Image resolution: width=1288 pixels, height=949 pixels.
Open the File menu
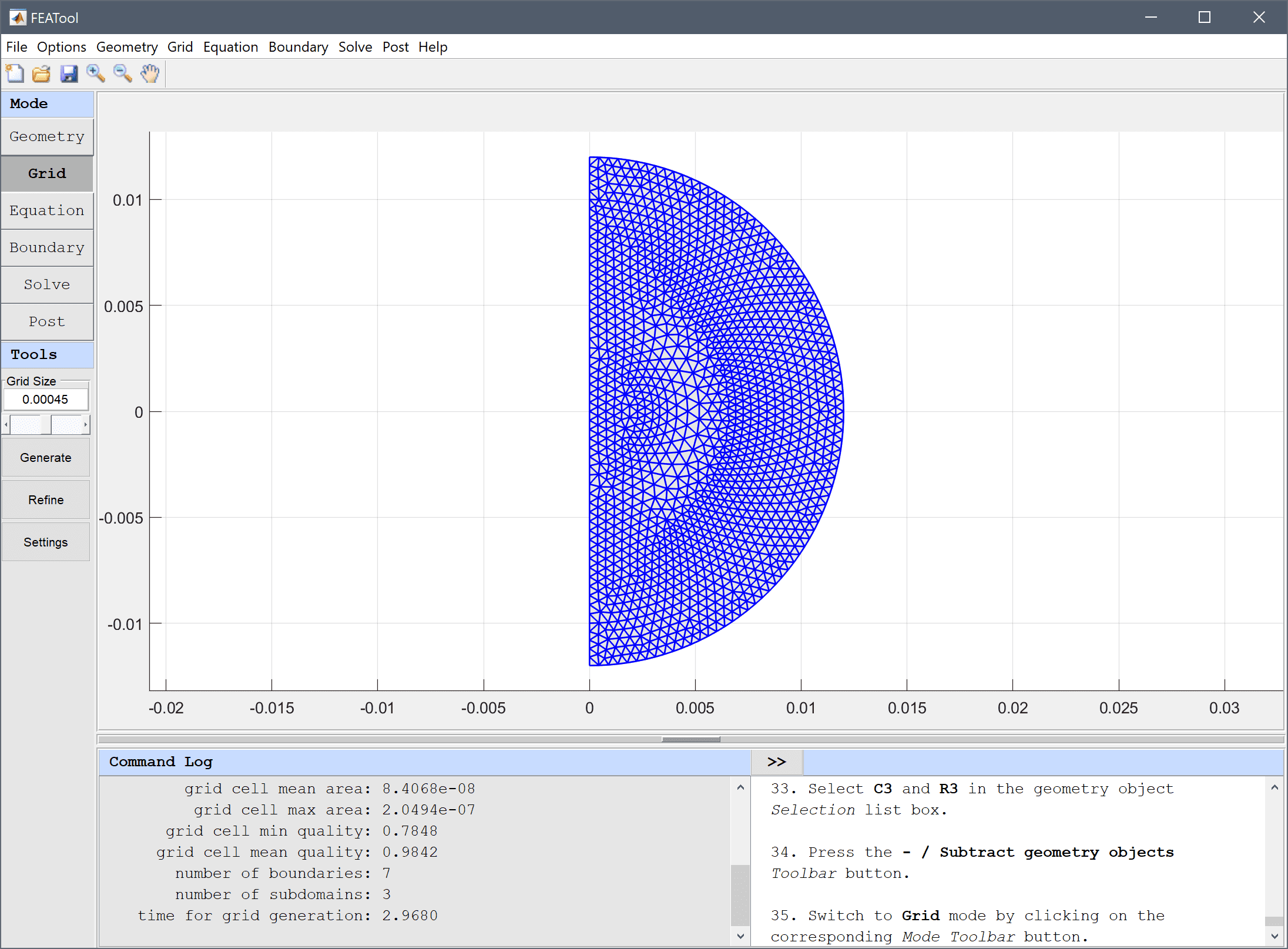16,47
